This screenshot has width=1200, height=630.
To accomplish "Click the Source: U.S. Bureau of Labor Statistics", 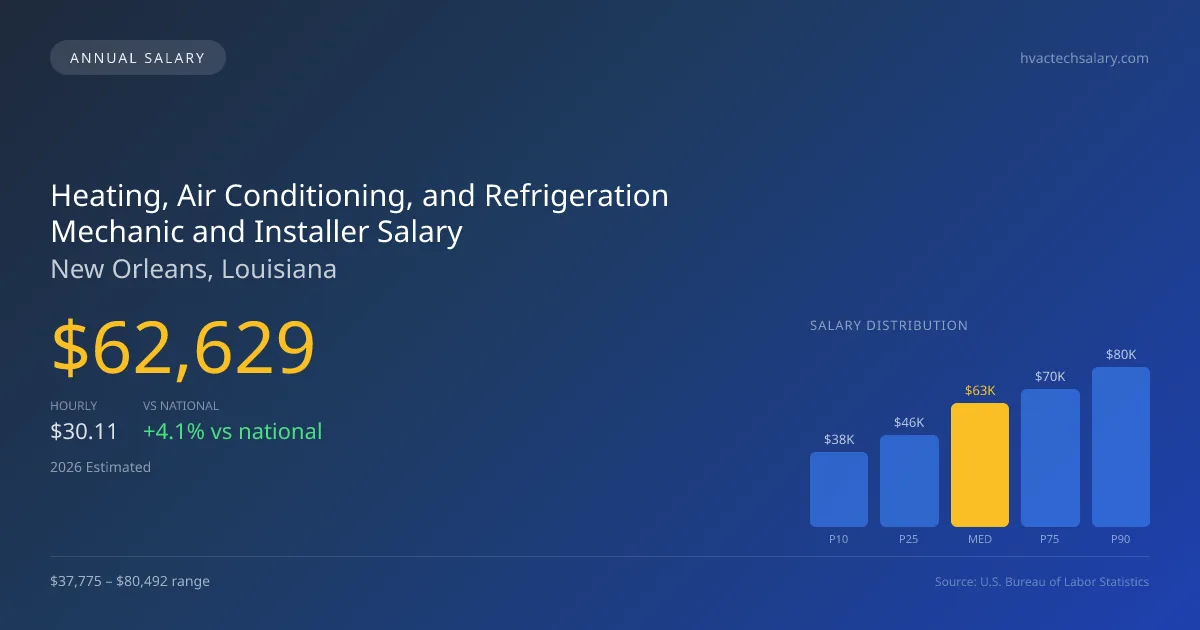I will point(1042,581).
